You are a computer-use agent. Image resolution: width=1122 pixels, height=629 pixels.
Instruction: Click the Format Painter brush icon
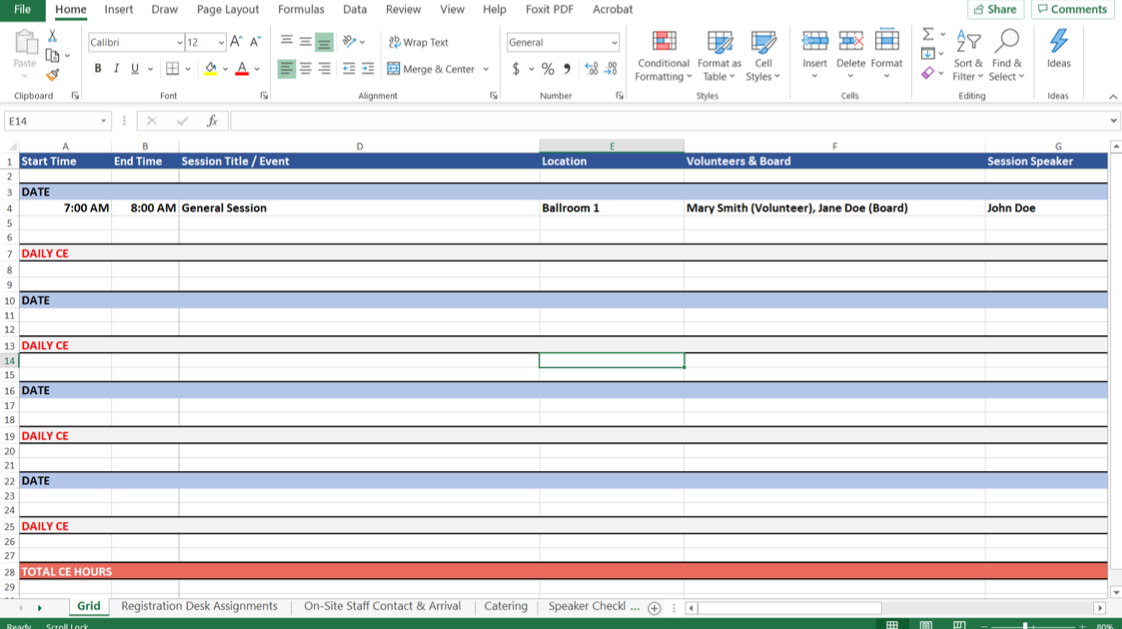pyautogui.click(x=53, y=75)
